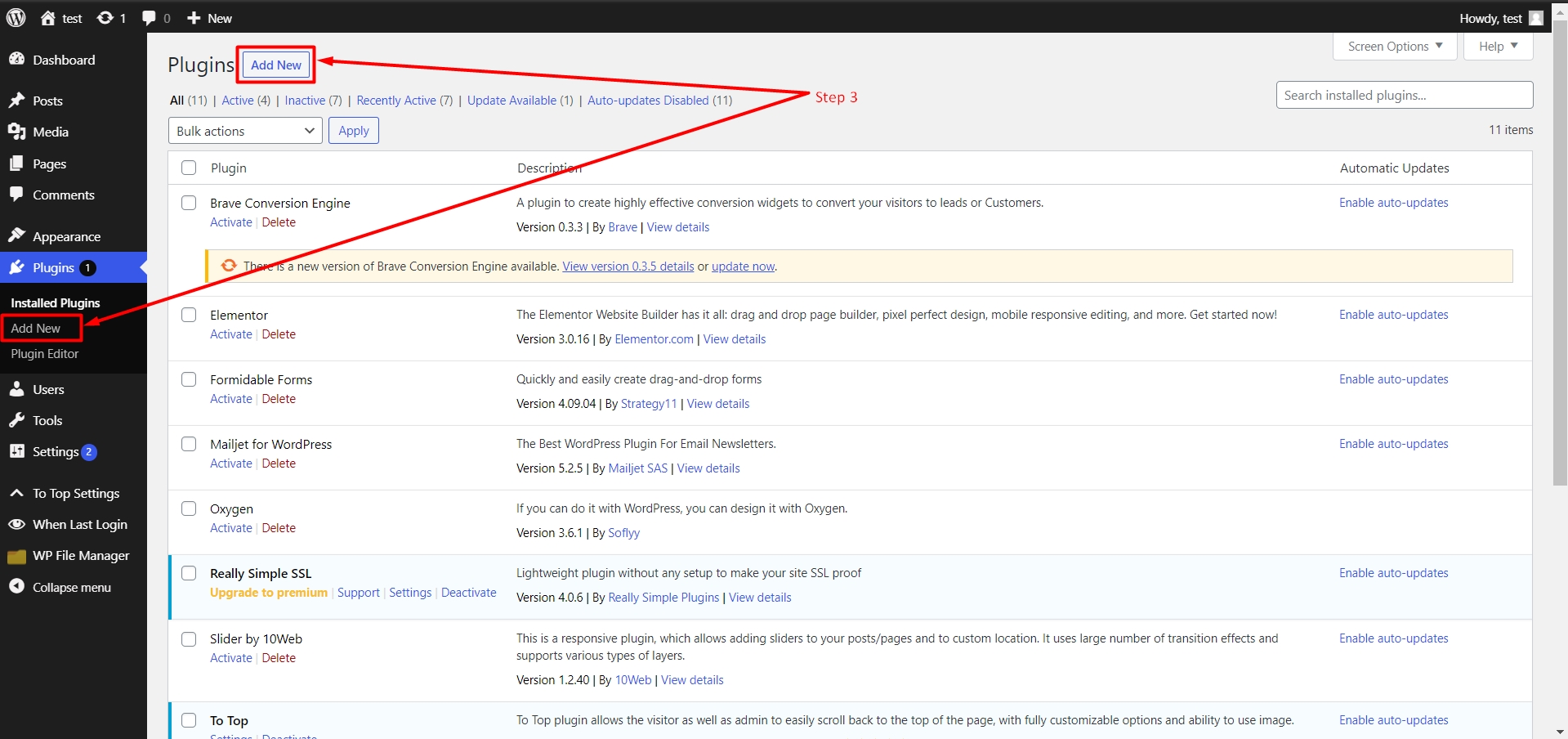Enable auto-updates for Elementor
The width and height of the screenshot is (1568, 739).
click(x=1394, y=315)
